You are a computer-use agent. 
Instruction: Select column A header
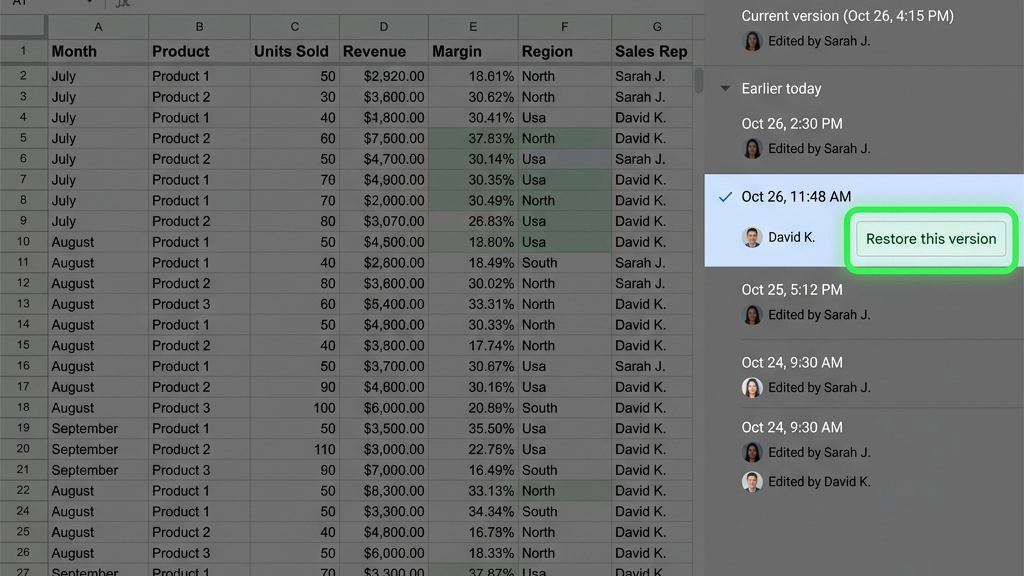tap(98, 27)
